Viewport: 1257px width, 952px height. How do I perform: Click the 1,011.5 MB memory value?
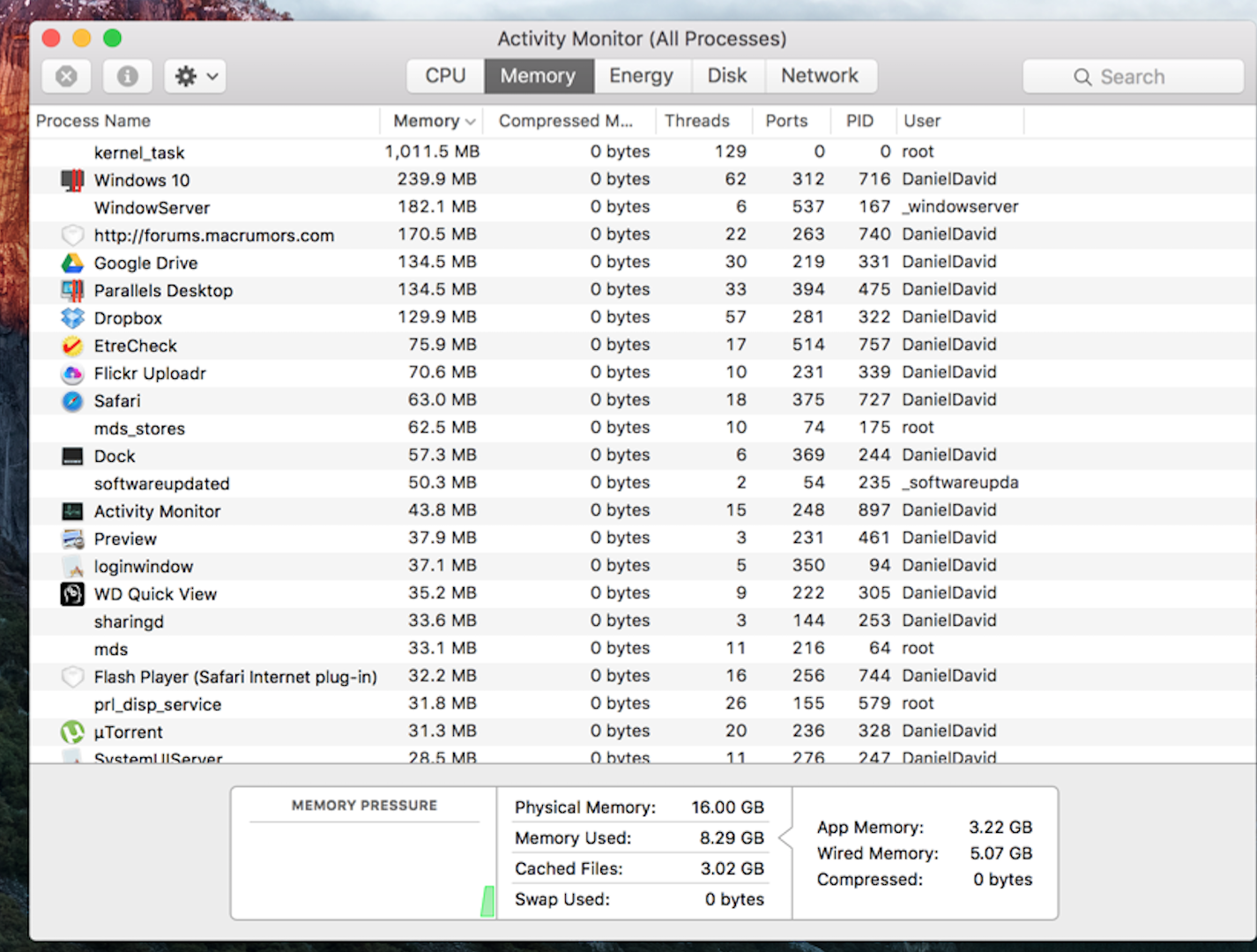click(x=432, y=152)
